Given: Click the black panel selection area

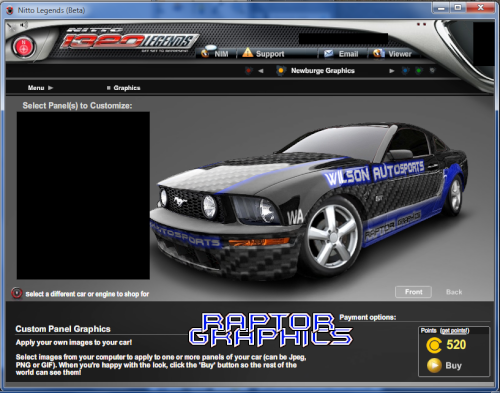Looking at the screenshot, I should pos(83,195).
